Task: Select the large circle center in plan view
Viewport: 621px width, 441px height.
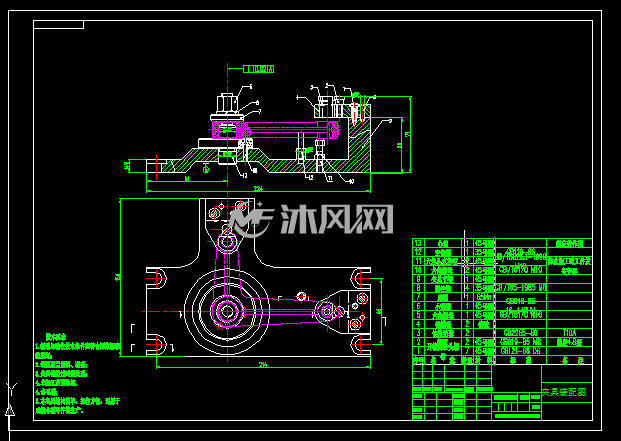Action: (227, 312)
